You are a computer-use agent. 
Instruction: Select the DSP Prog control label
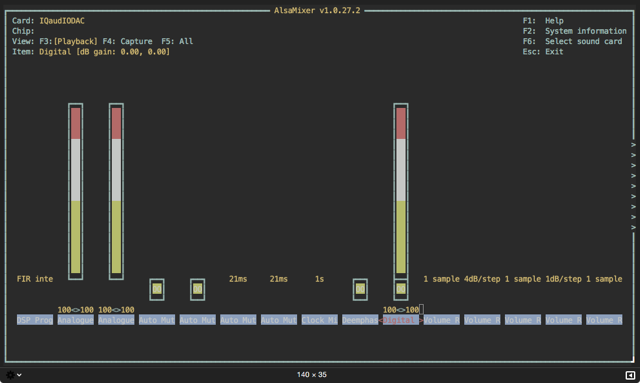pyautogui.click(x=35, y=320)
